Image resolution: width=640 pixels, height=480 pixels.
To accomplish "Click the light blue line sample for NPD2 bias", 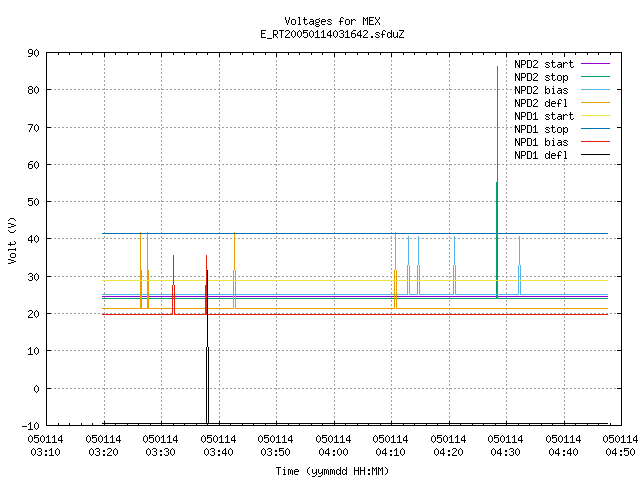I will [x=595, y=90].
